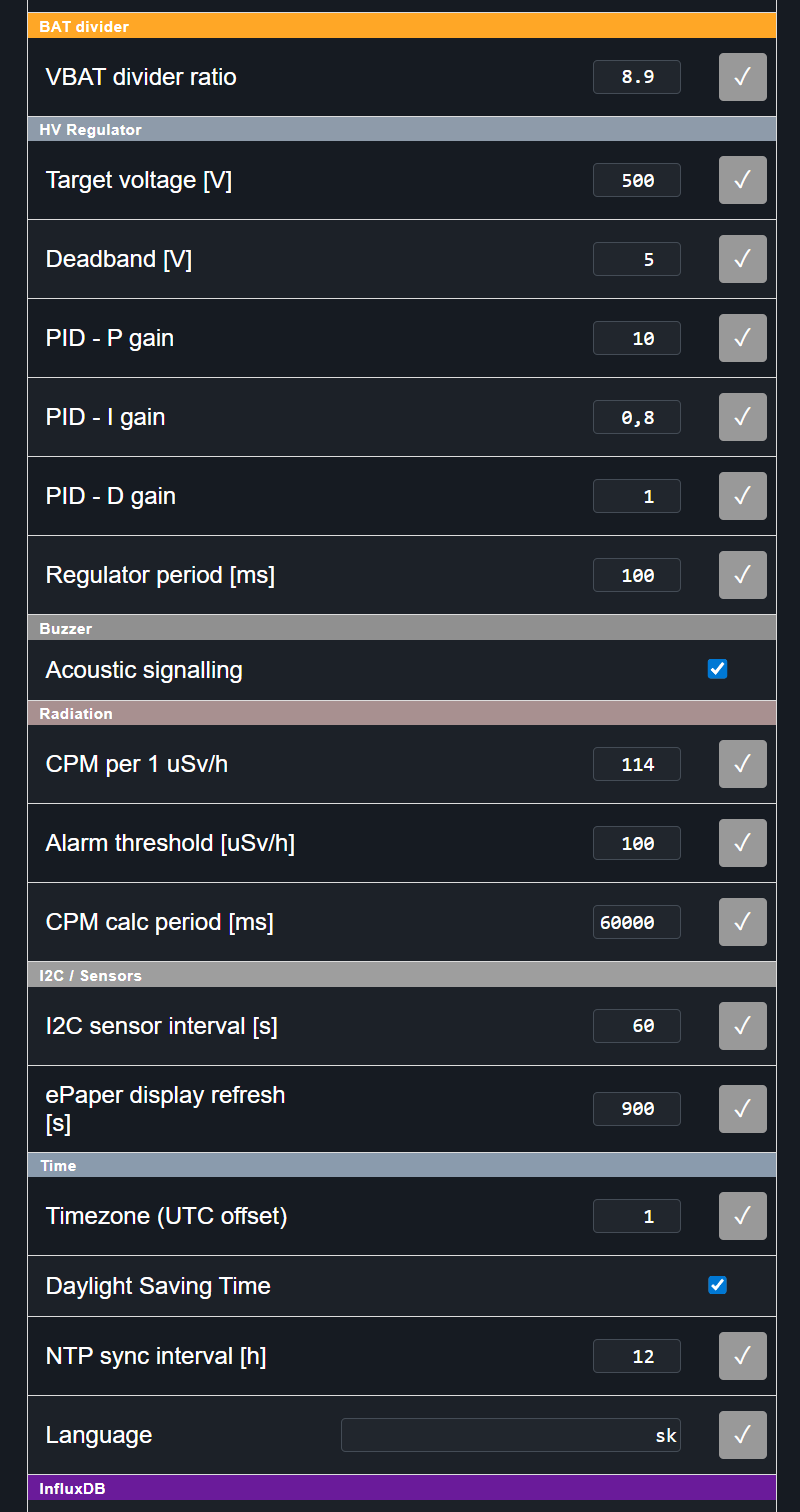800x1512 pixels.
Task: Confirm Regulator period checkmark
Action: tap(743, 575)
